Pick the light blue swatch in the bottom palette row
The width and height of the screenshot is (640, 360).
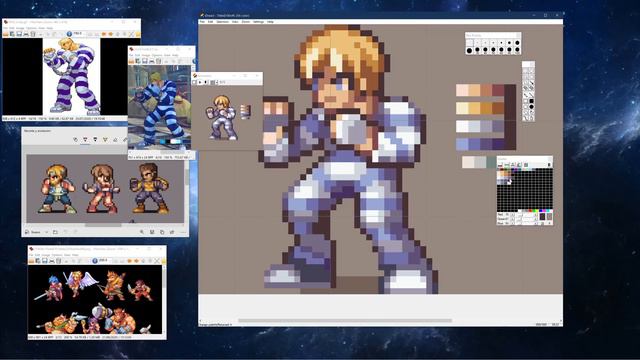coord(462,144)
